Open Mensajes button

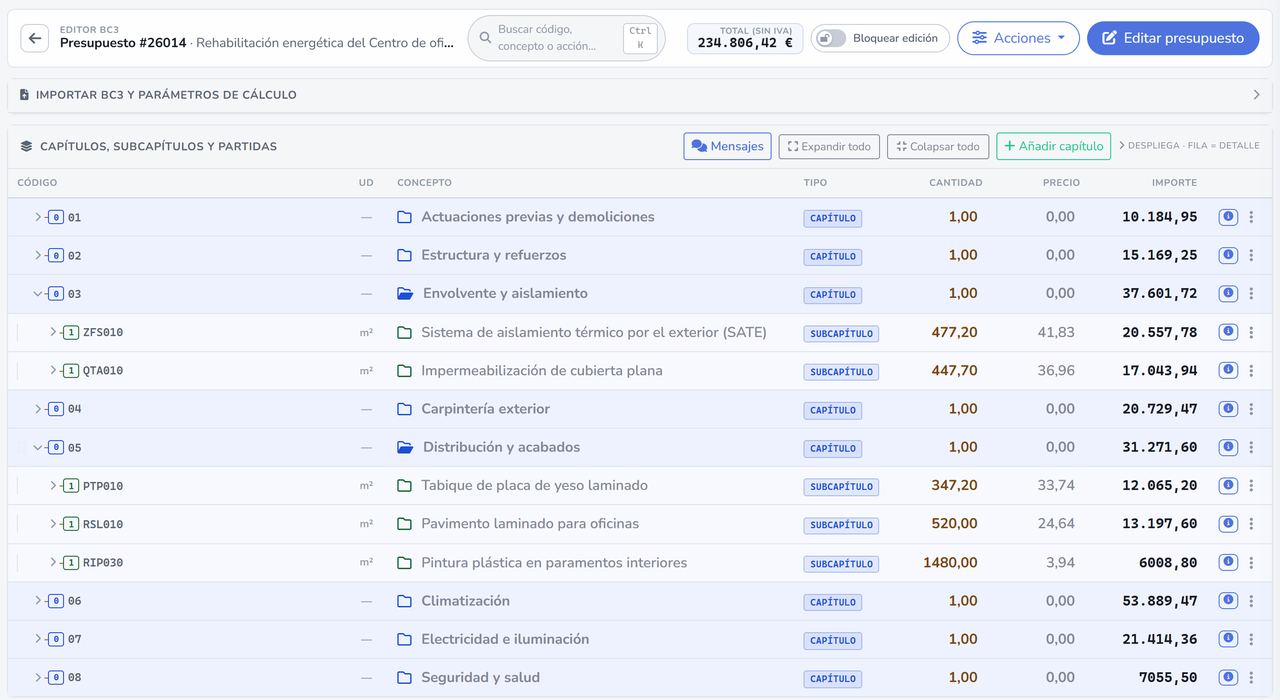tap(727, 146)
